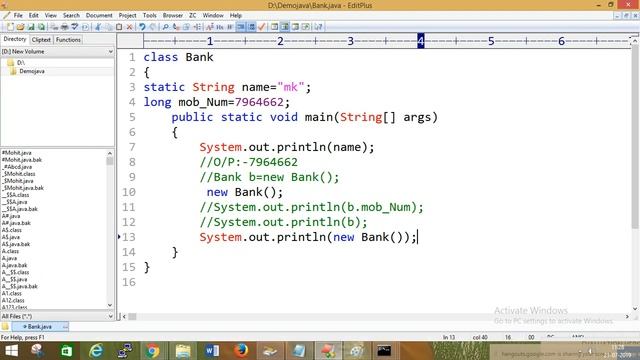Open the Project menu

point(127,16)
